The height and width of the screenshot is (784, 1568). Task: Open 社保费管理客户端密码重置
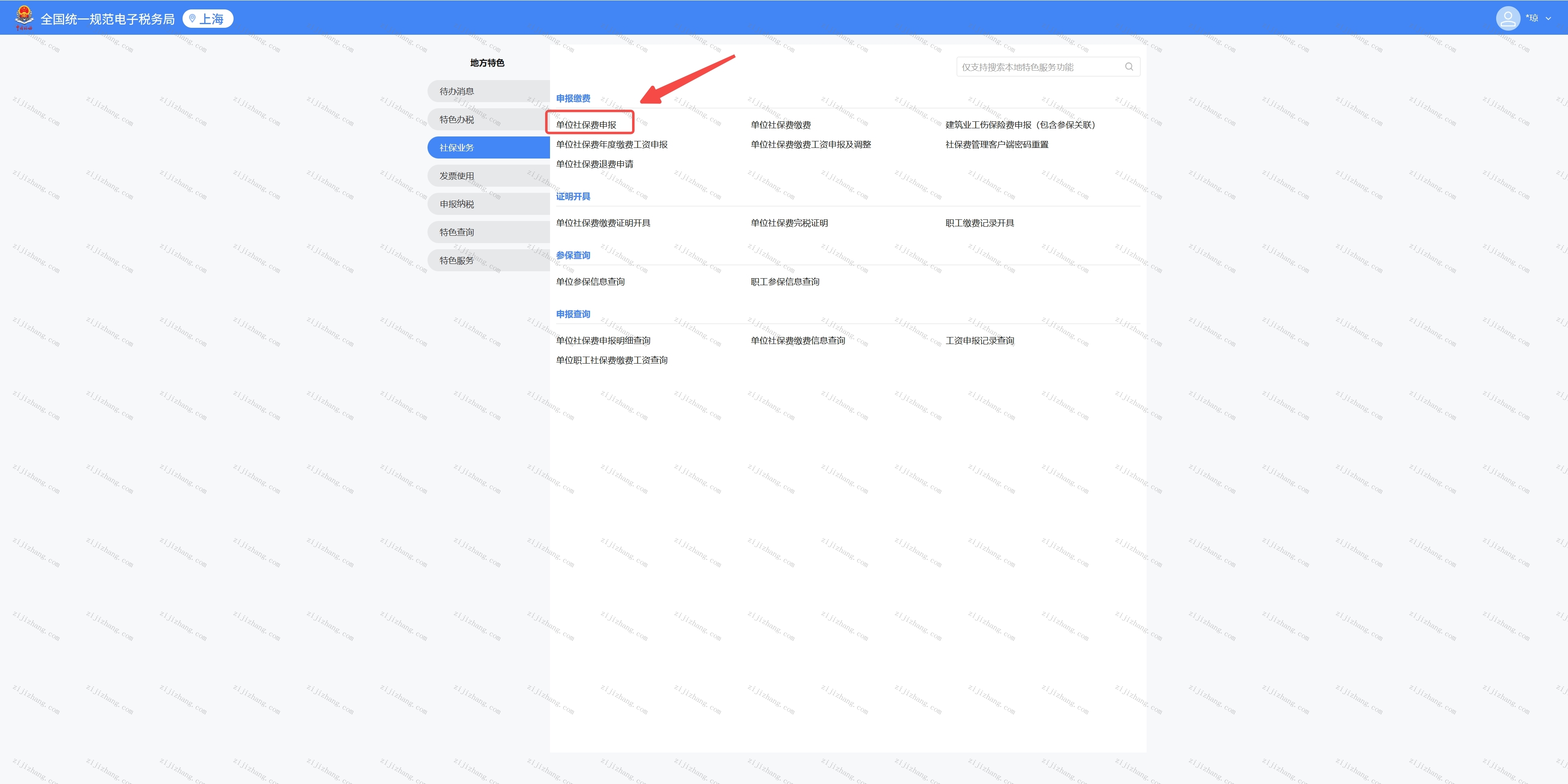click(x=997, y=144)
